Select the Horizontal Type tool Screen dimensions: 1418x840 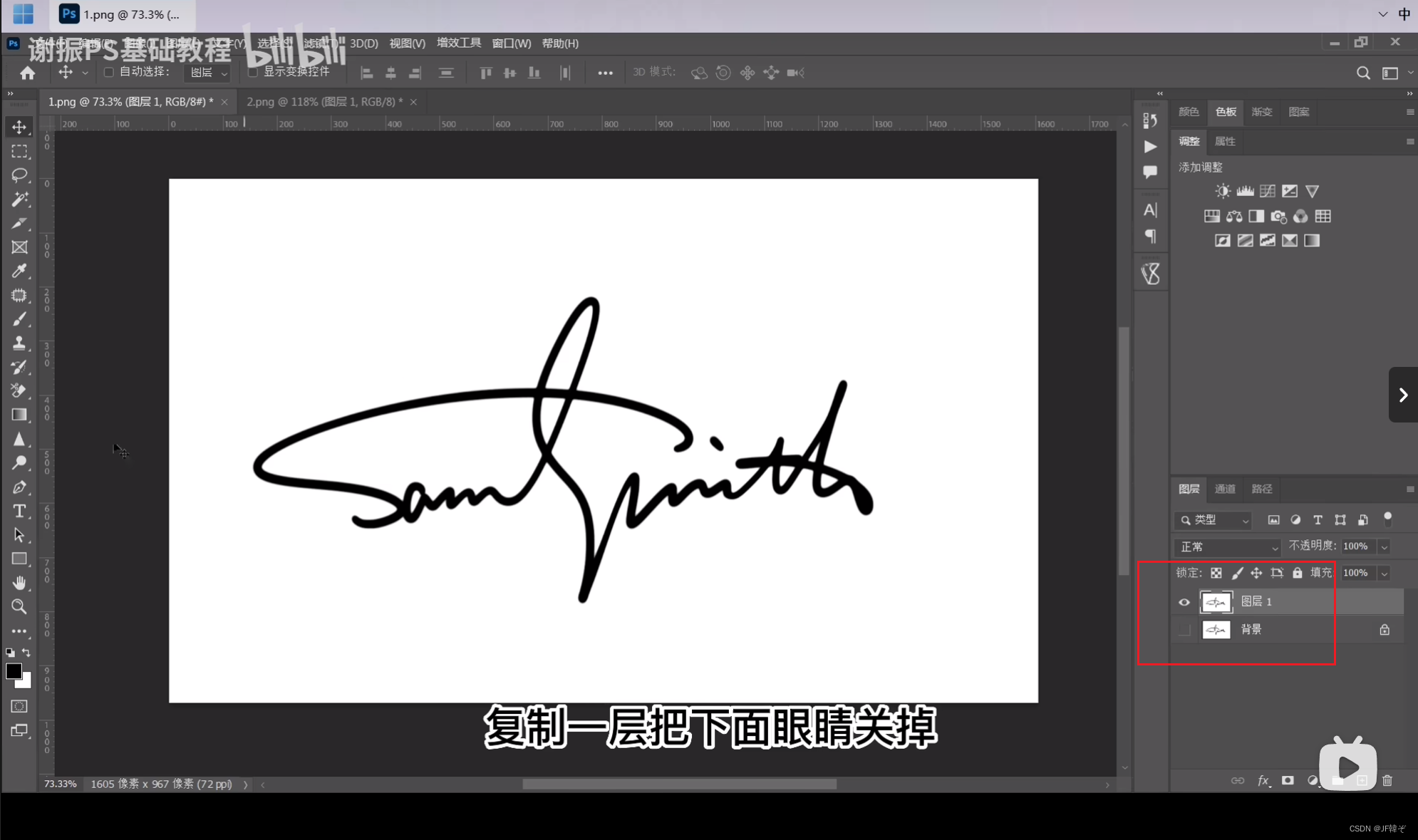(x=19, y=511)
